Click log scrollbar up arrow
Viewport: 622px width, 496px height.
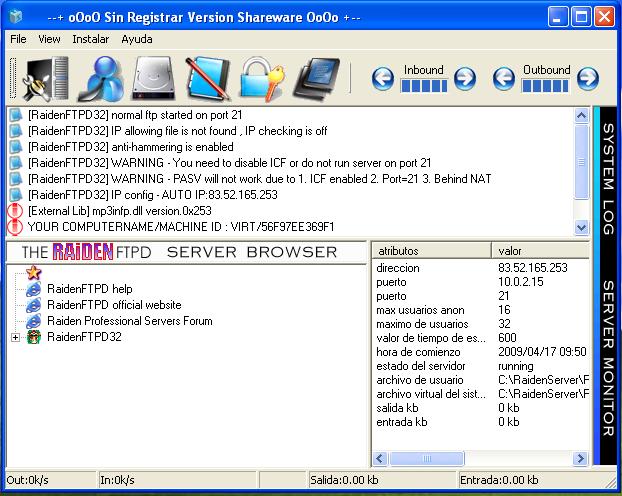pos(582,115)
